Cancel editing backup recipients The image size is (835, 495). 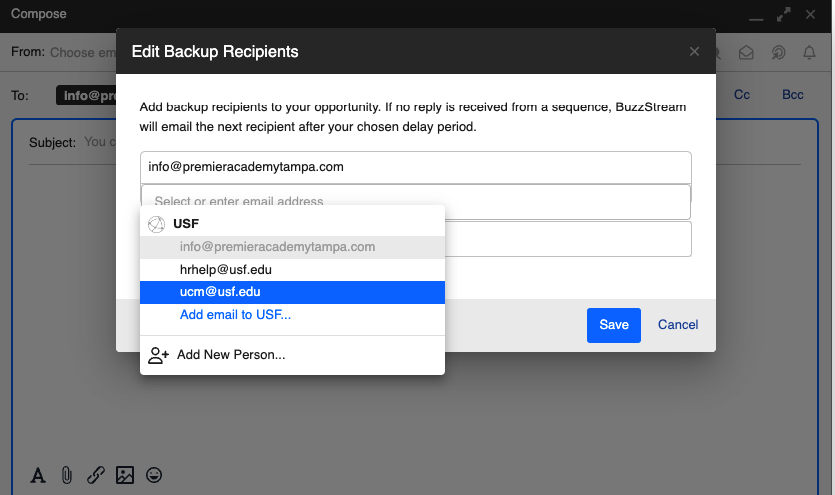677,325
